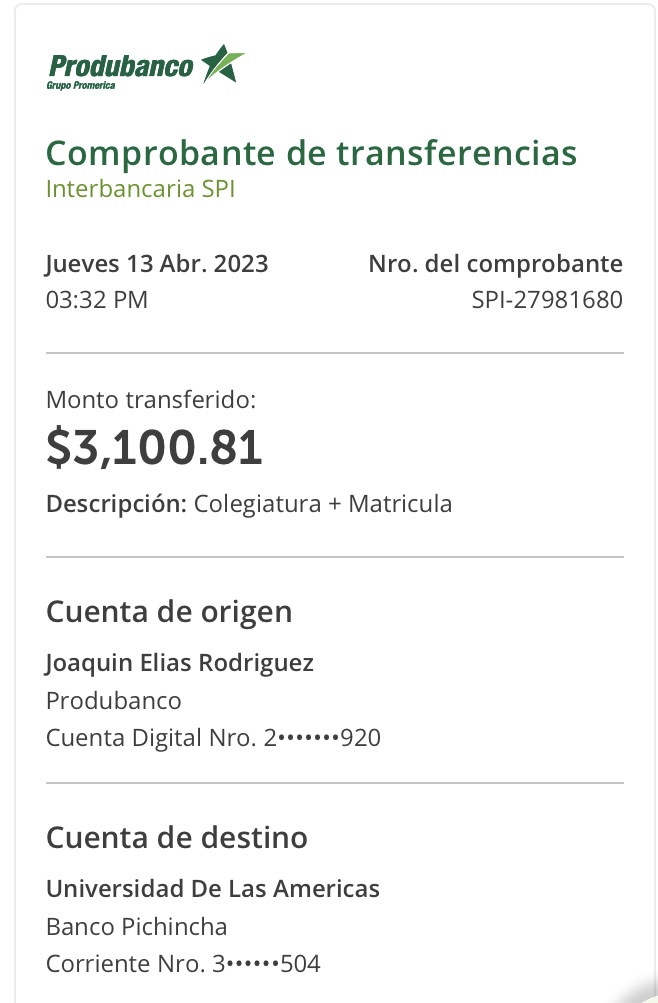The image size is (658, 1003).
Task: Select the date Jueves 13 Abr. 2023
Action: (157, 264)
